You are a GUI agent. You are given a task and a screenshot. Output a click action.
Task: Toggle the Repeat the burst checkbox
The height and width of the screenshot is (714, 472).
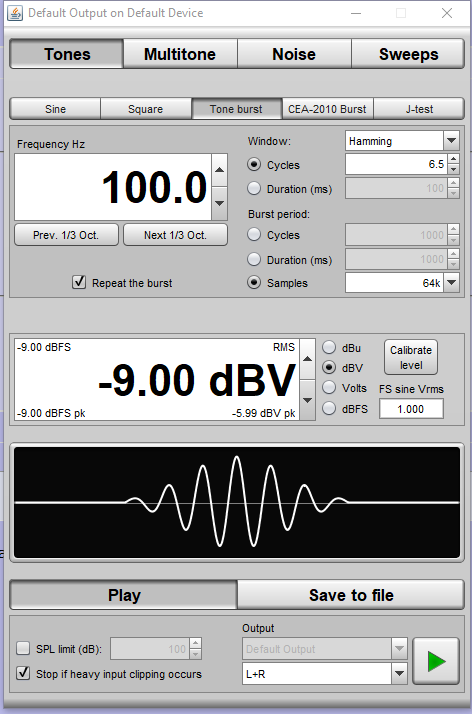pos(79,282)
